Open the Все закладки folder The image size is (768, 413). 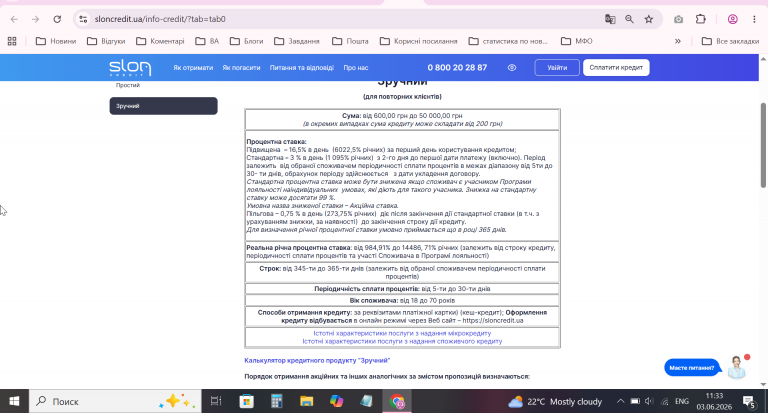(x=730, y=41)
